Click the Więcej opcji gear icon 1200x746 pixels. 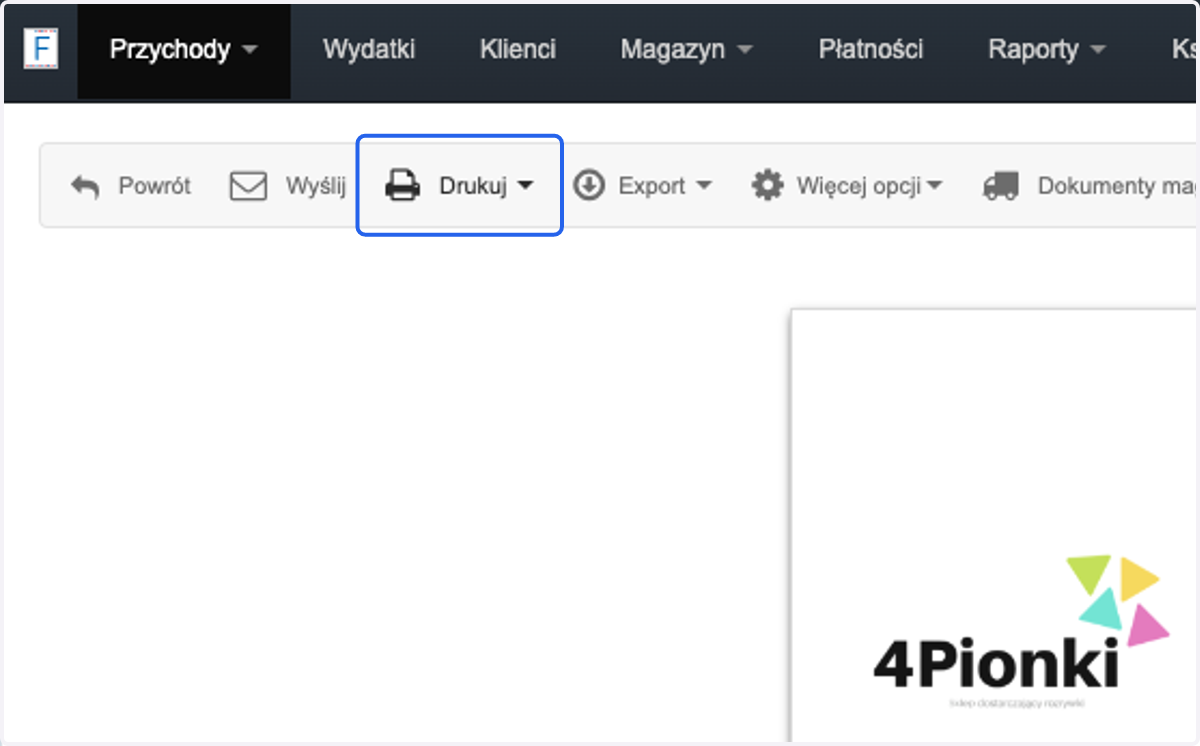click(x=768, y=186)
